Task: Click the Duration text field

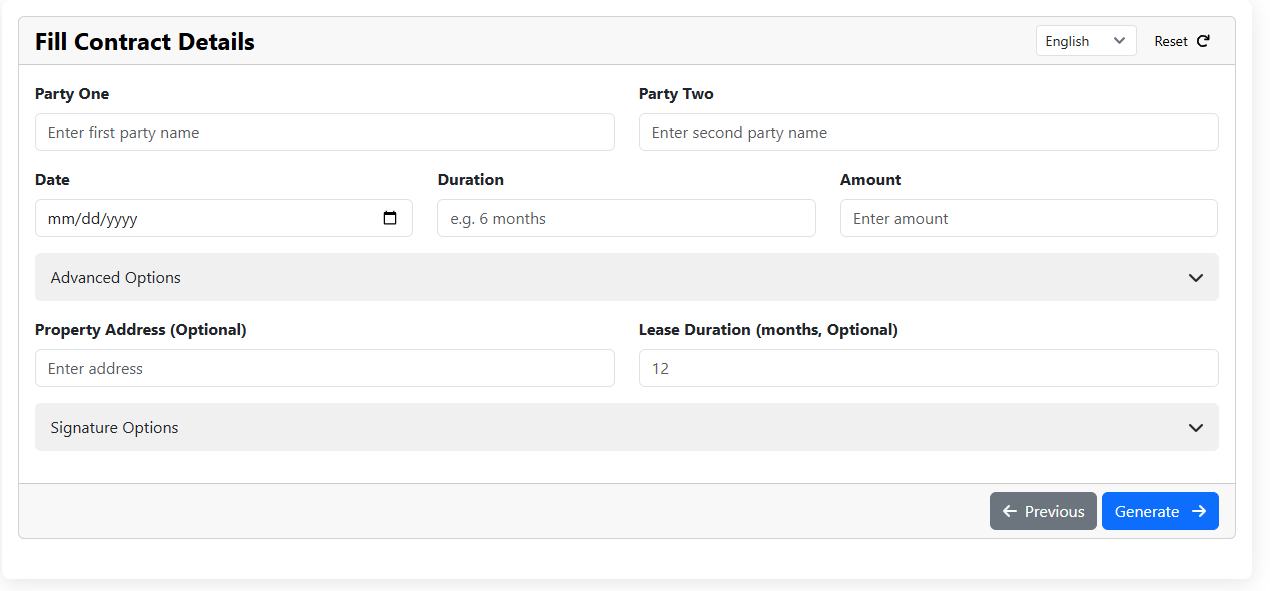Action: click(626, 218)
